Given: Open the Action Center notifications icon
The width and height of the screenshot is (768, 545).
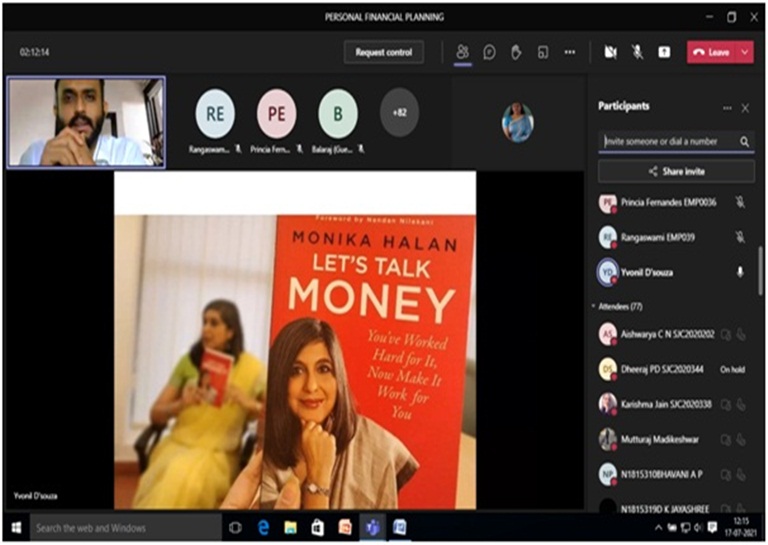Looking at the screenshot, I should click(x=712, y=527).
